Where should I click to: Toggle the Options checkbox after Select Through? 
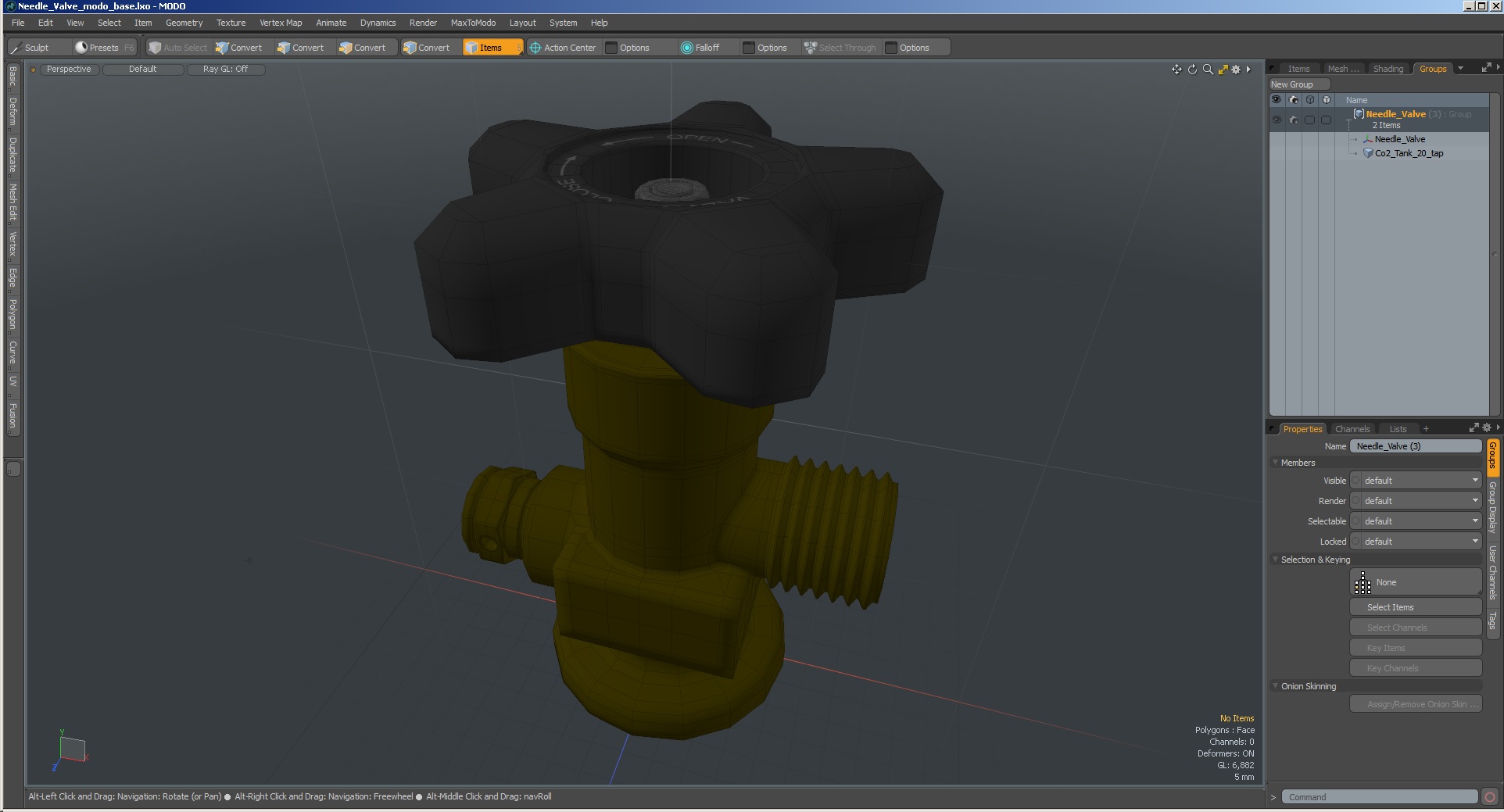click(x=891, y=48)
